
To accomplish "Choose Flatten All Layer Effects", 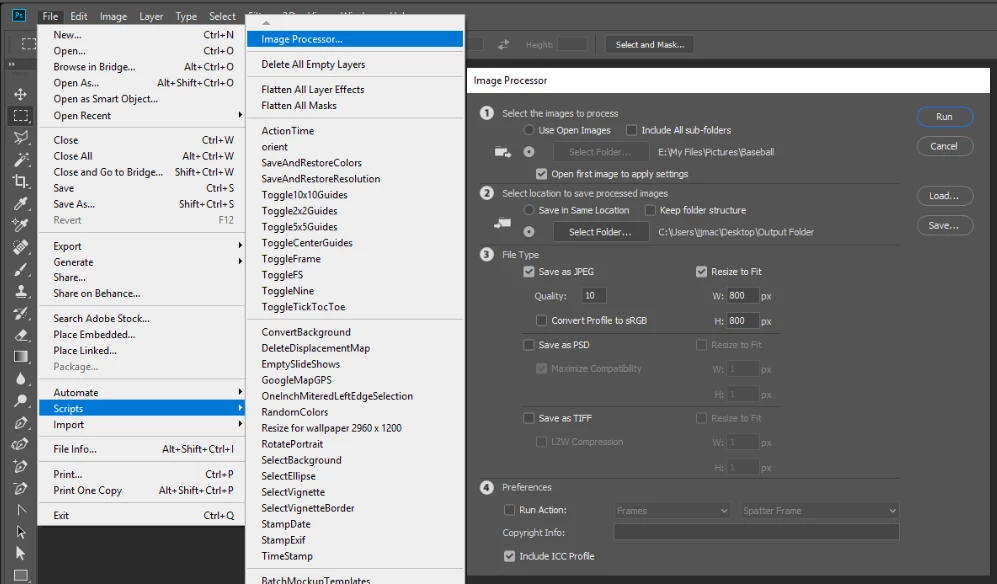I will tap(355, 90).
